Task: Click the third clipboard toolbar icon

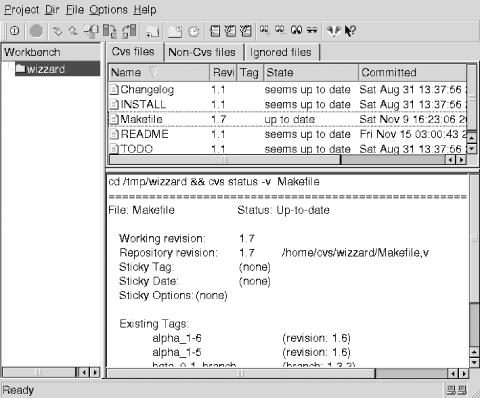Action: coord(246,31)
